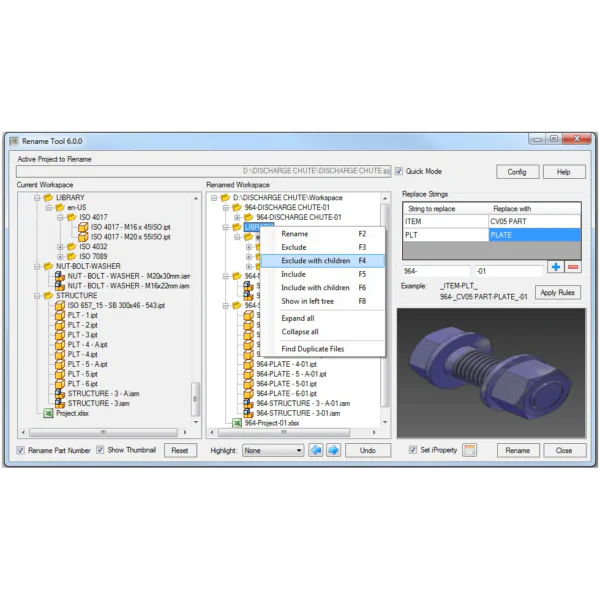This screenshot has width=600, height=600.
Task: Click the en-US folder icon
Action: pyautogui.click(x=60, y=207)
